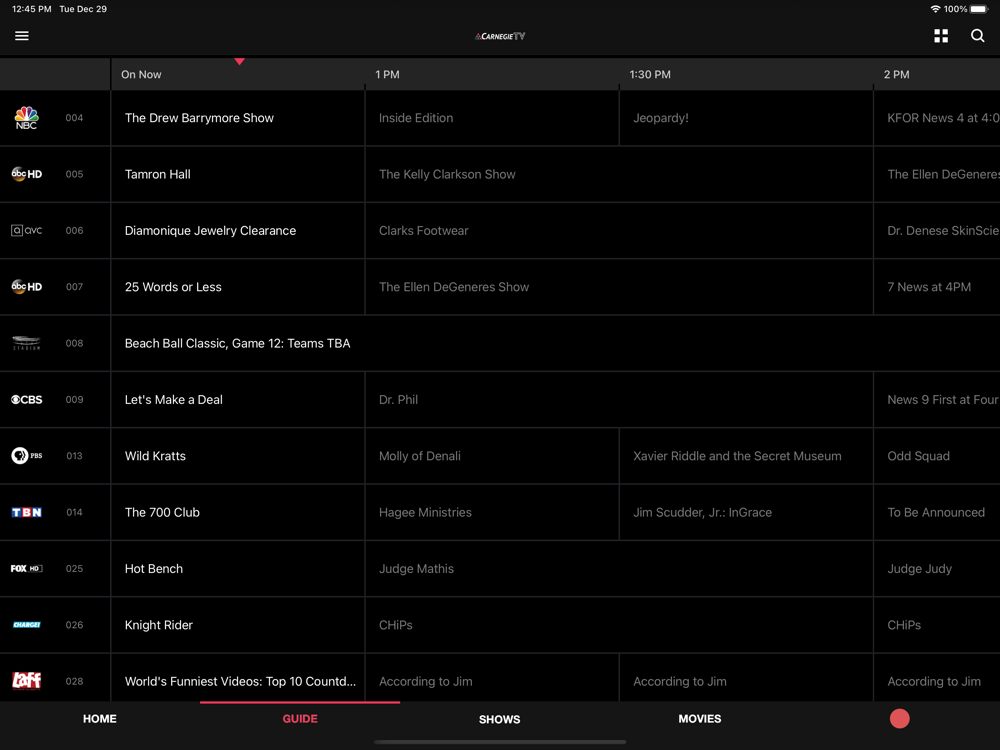Screen dimensions: 1000x750
Task: Open Clarks Footwear listing
Action: 619,230
